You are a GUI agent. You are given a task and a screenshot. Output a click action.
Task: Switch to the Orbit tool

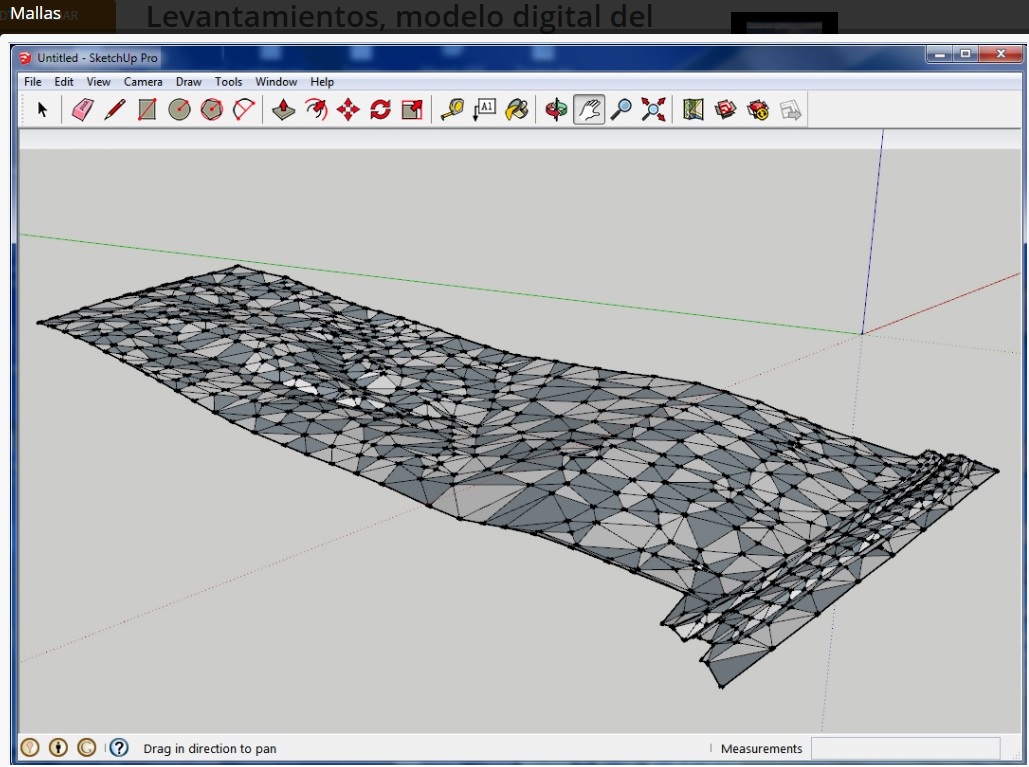[556, 110]
